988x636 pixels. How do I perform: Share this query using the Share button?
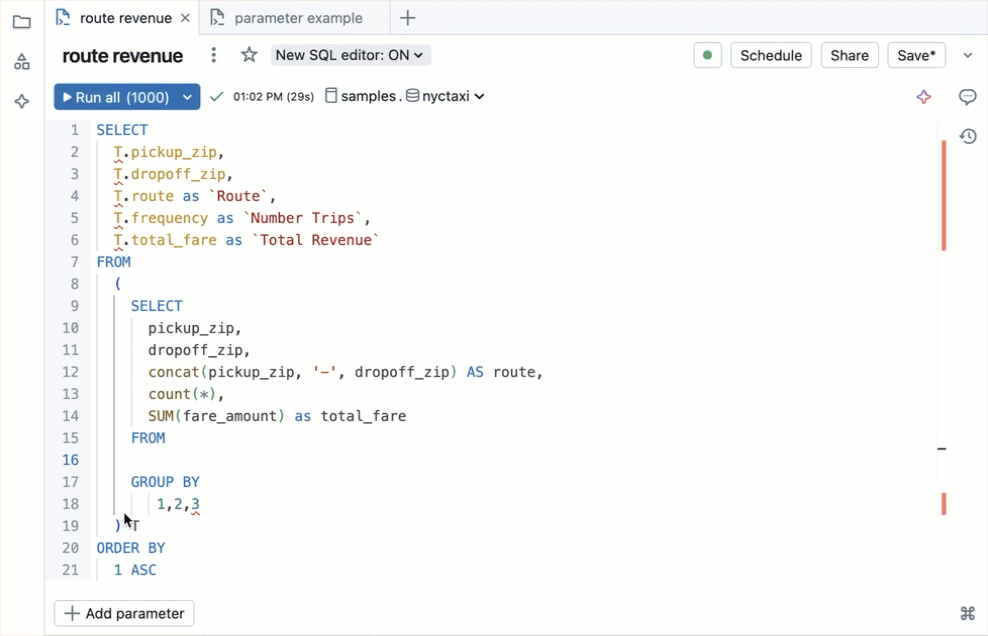point(849,55)
